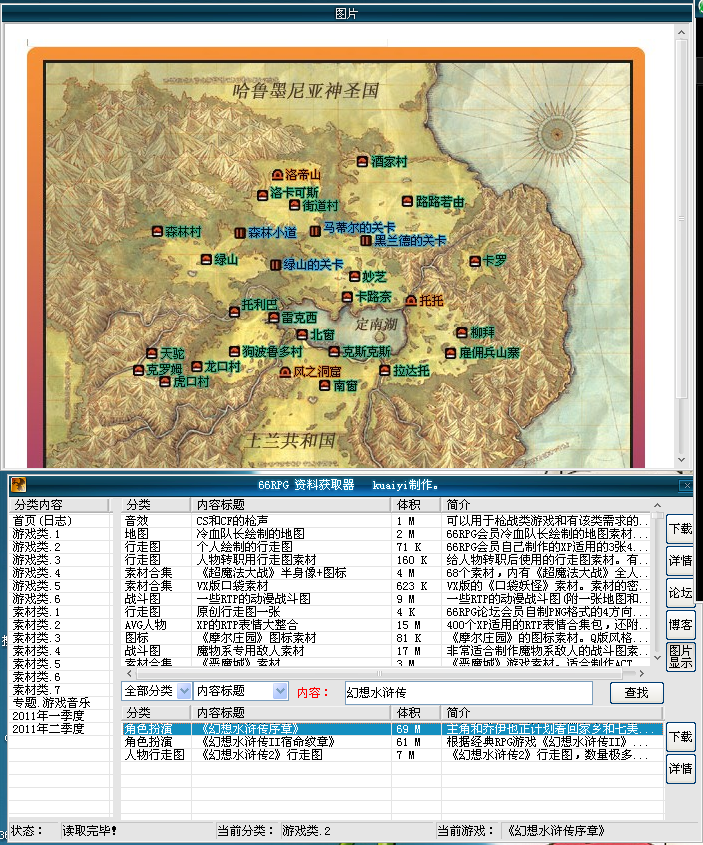Click the 内容 search text field
This screenshot has width=703, height=845.
click(468, 692)
